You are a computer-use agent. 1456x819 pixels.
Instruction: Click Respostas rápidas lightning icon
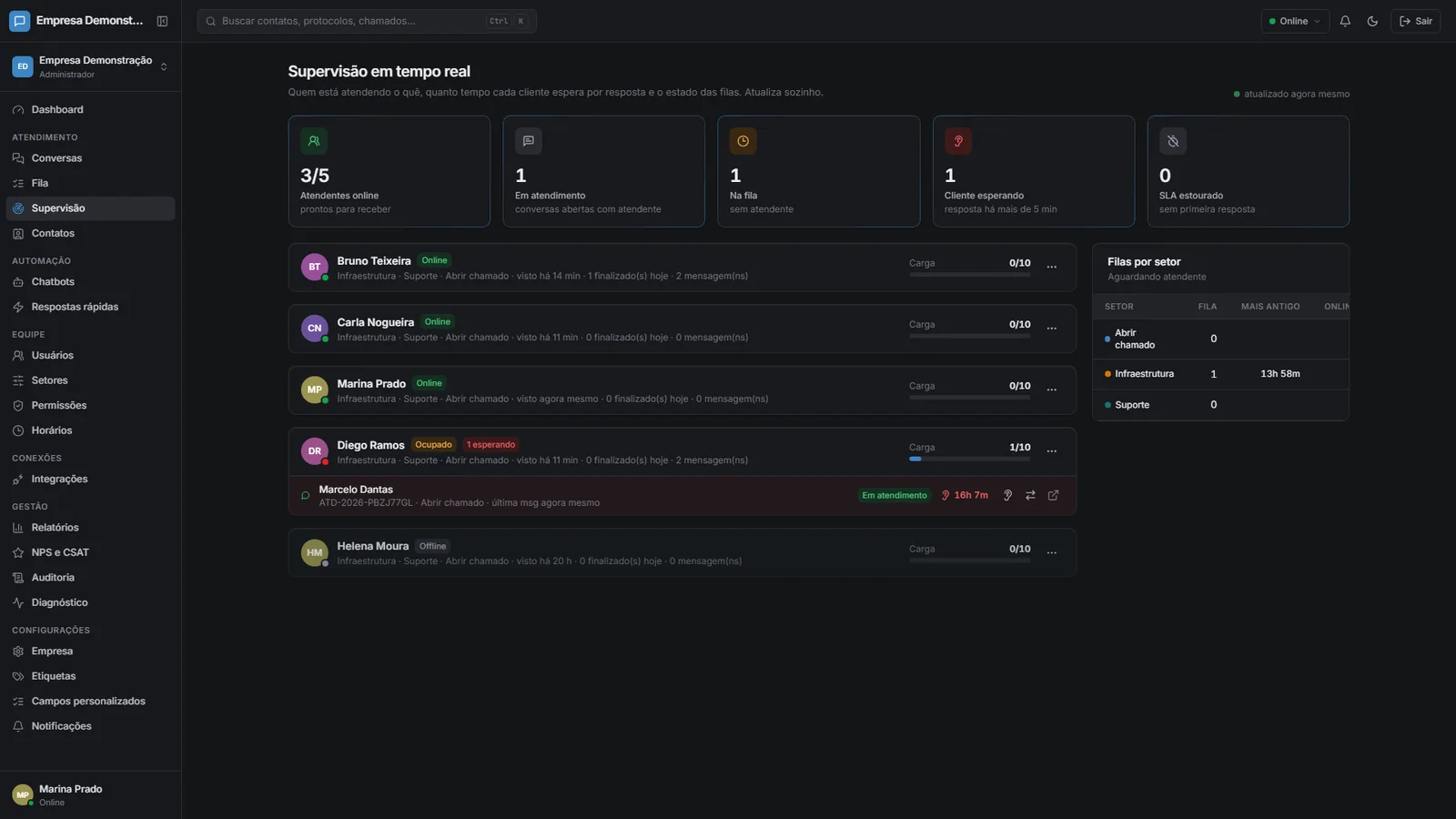click(x=18, y=308)
